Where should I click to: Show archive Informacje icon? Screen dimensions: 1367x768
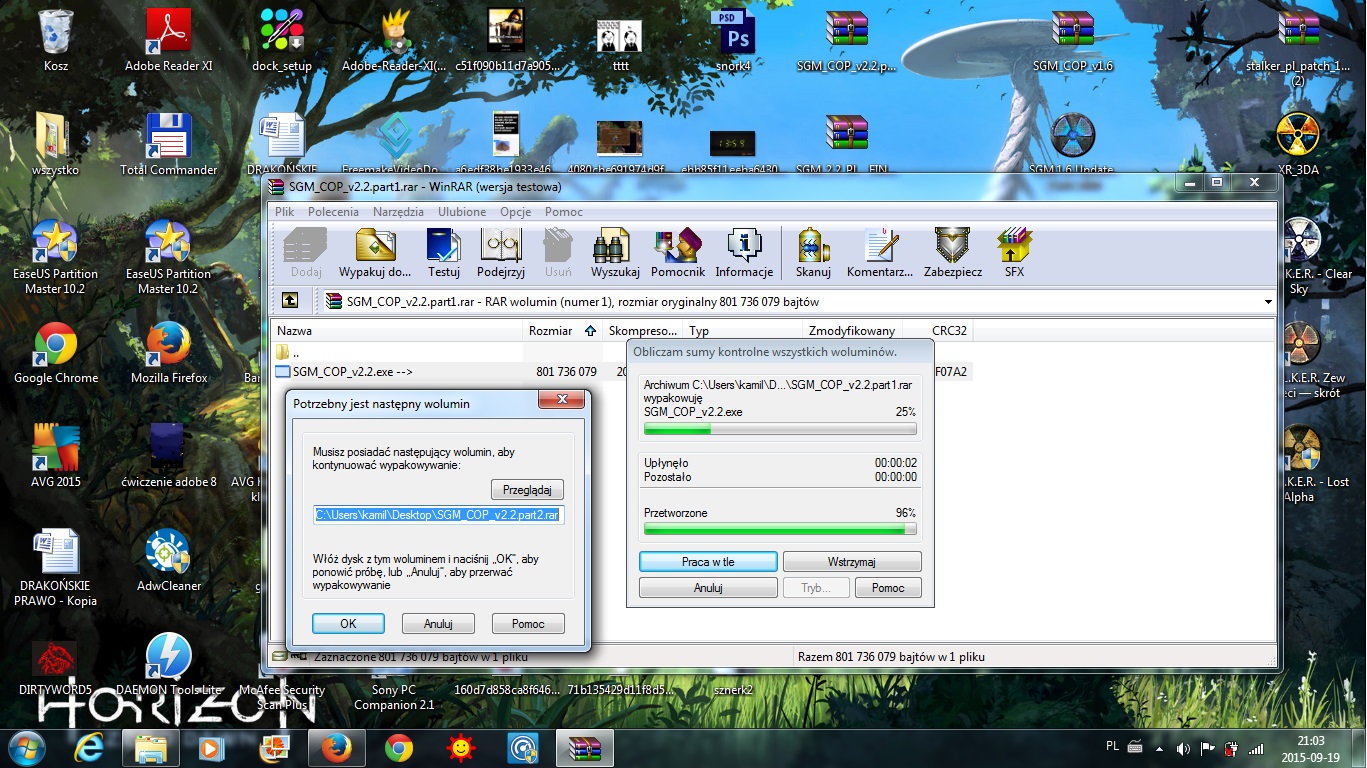[744, 253]
